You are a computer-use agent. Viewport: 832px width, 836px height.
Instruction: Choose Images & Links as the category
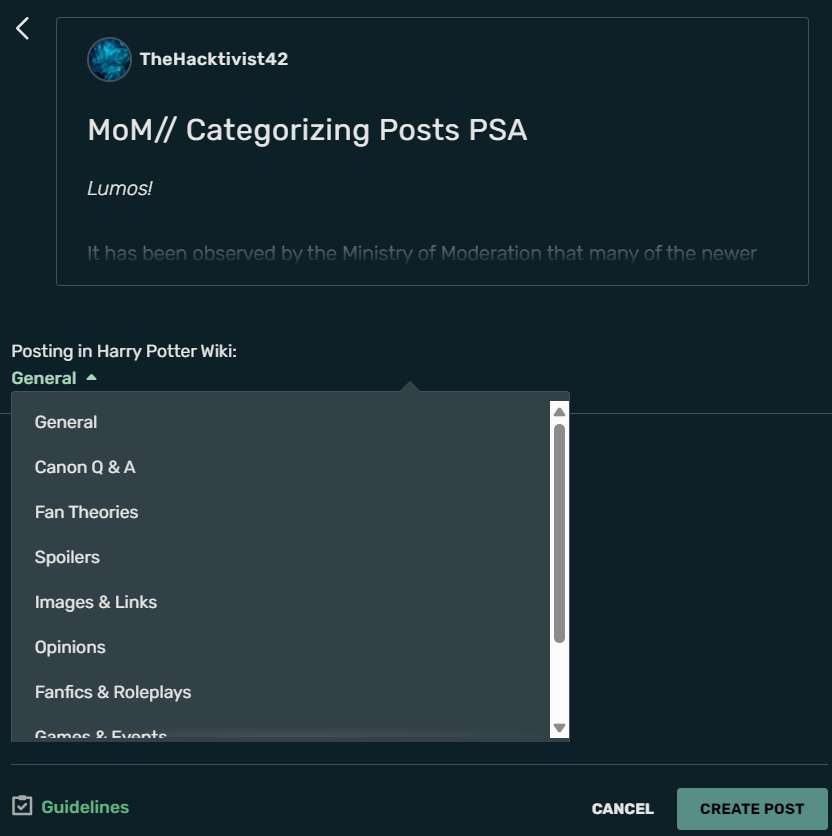[x=96, y=602]
